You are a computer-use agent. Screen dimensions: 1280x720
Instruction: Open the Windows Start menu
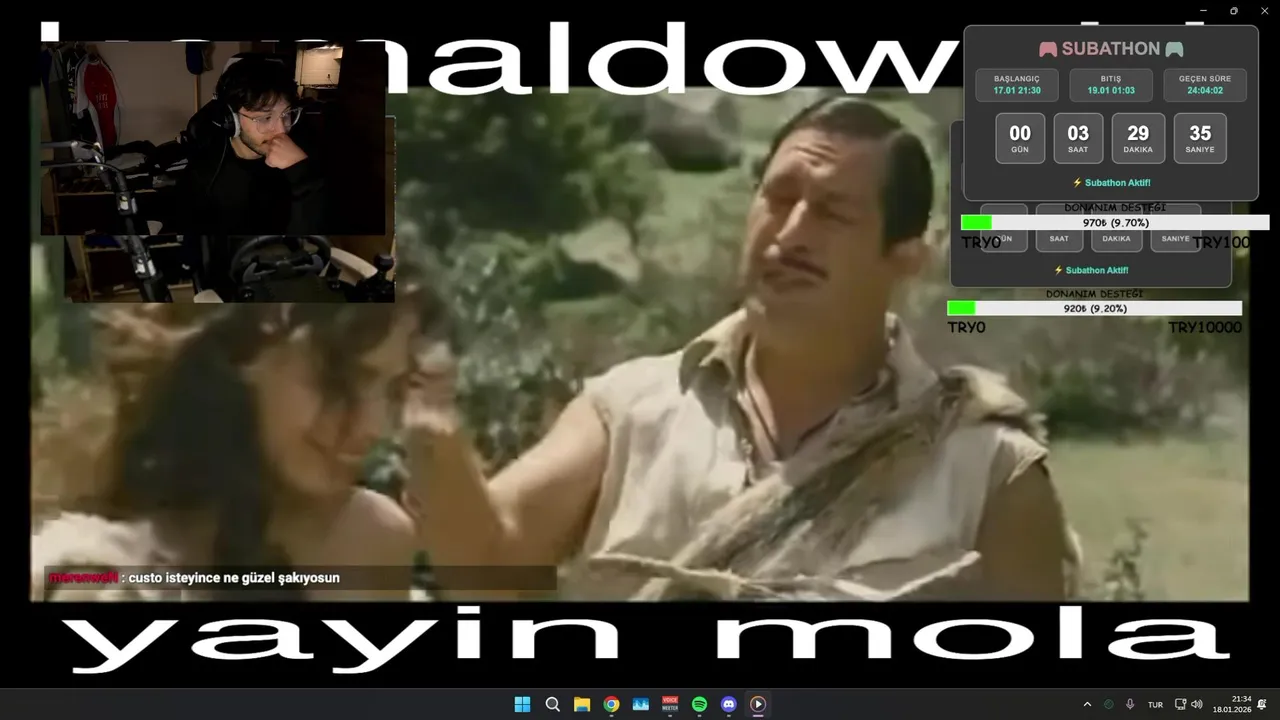pos(522,704)
